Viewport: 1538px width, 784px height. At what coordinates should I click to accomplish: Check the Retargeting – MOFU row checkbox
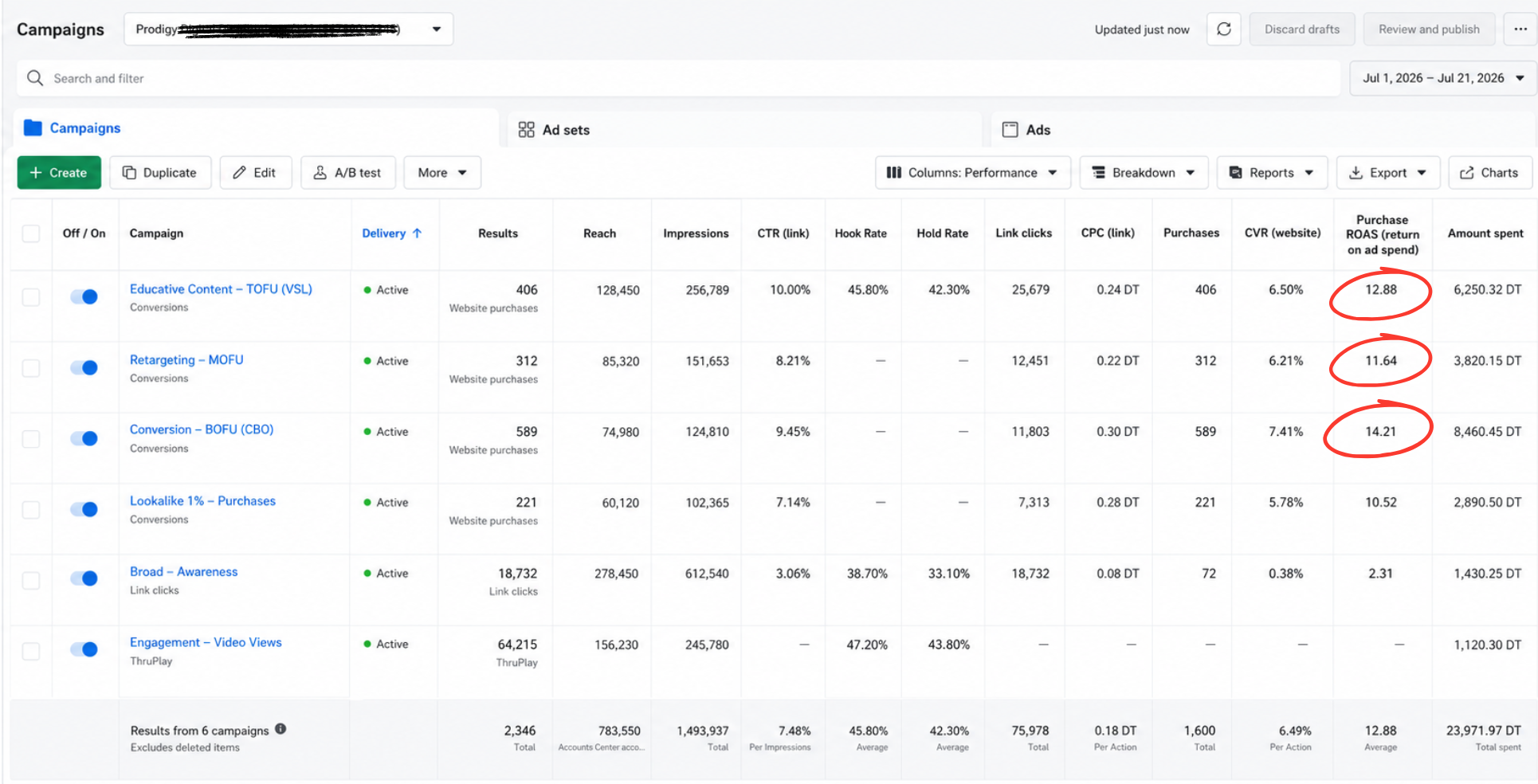(x=31, y=368)
